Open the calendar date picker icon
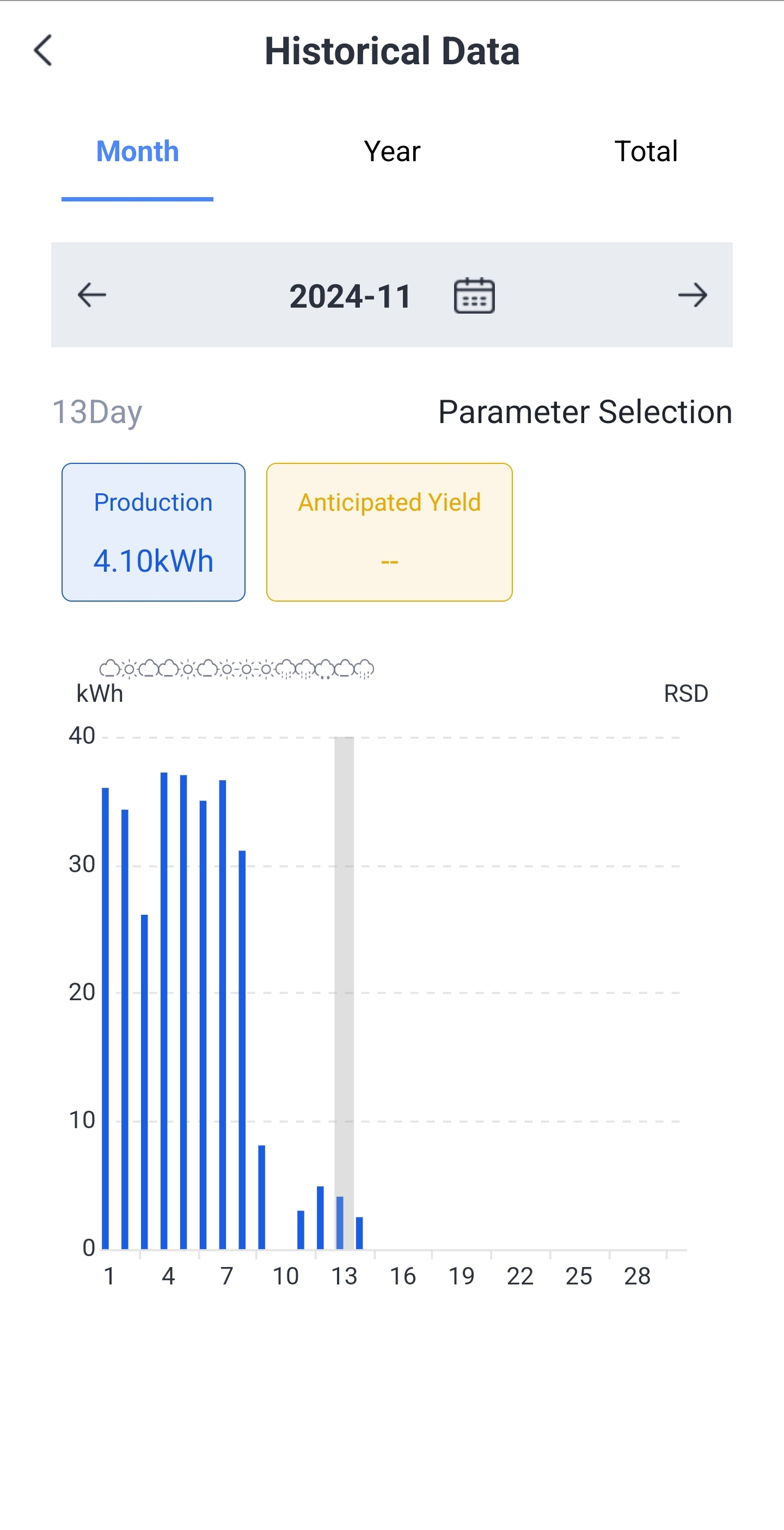 coord(474,295)
